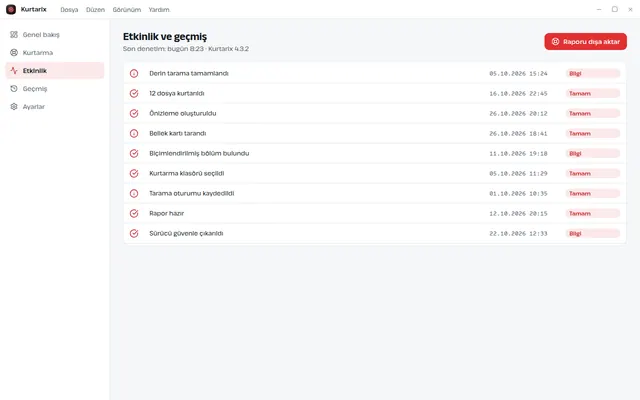640x400 pixels.
Task: Click the check icon beside Biçimlendirilmiş bölüm bulundu
Action: (x=134, y=153)
